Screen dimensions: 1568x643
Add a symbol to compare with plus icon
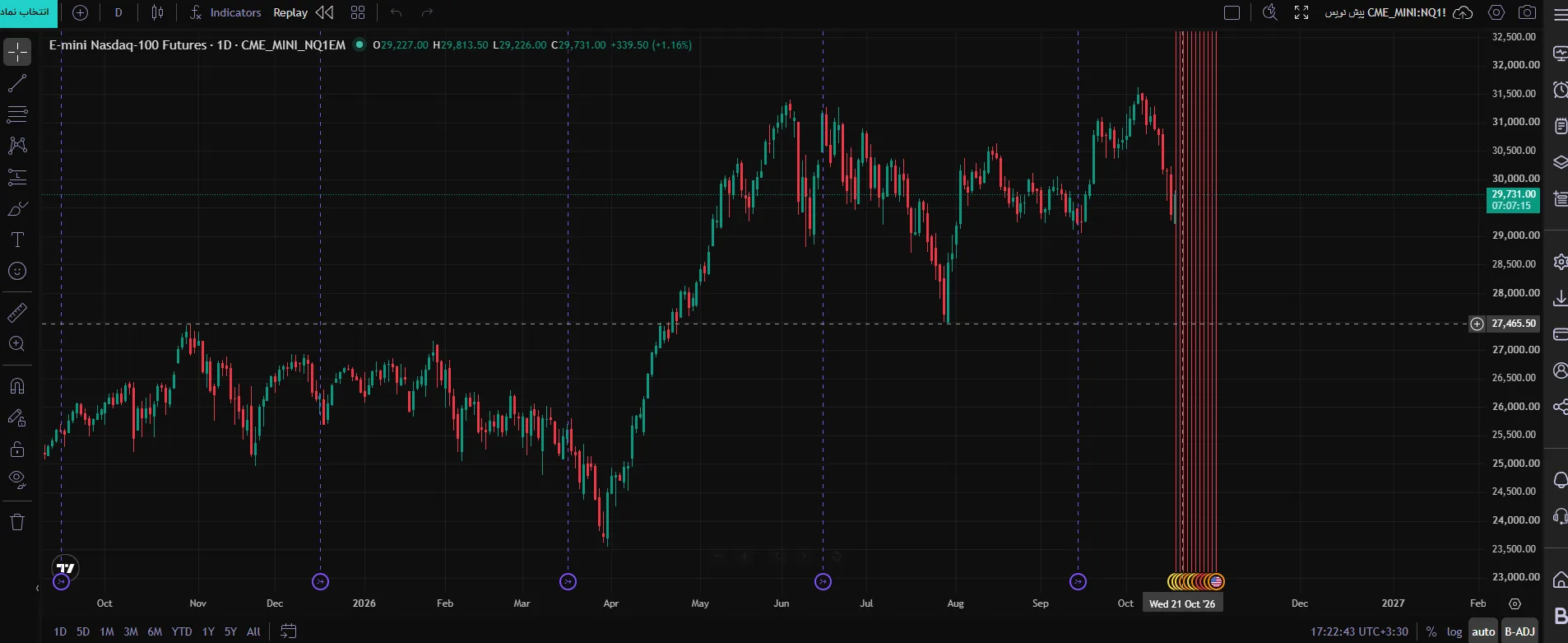point(80,12)
